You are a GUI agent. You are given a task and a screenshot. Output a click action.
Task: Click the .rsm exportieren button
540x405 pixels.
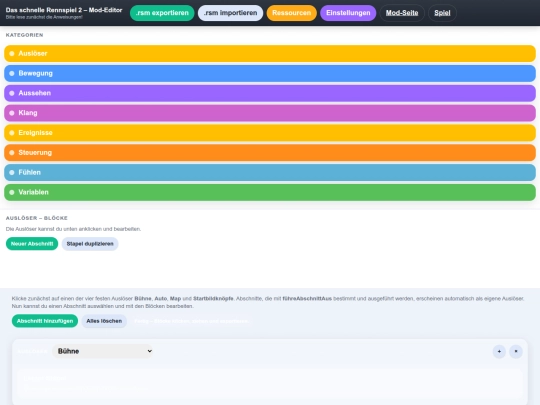[x=162, y=13]
